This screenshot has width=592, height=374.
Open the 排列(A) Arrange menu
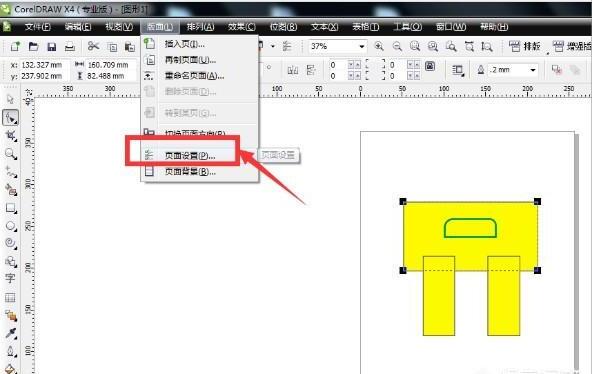click(200, 27)
